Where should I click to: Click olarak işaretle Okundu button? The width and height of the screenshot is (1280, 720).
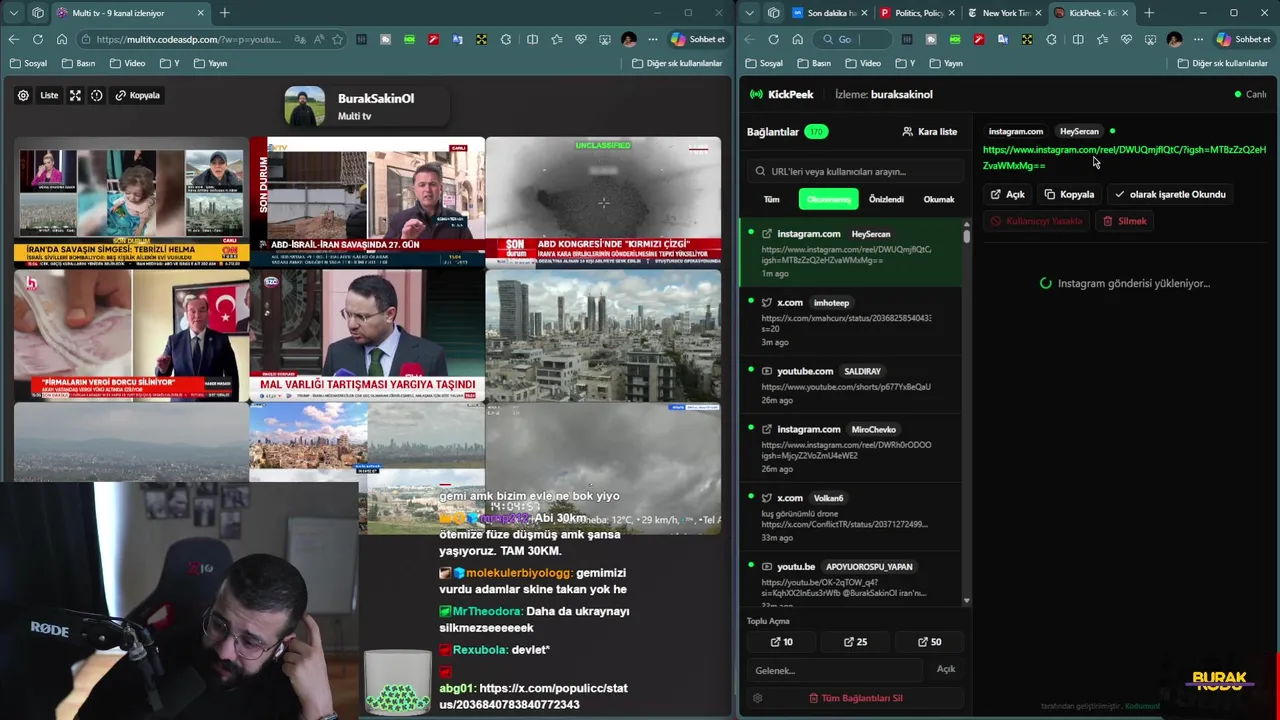[1170, 194]
